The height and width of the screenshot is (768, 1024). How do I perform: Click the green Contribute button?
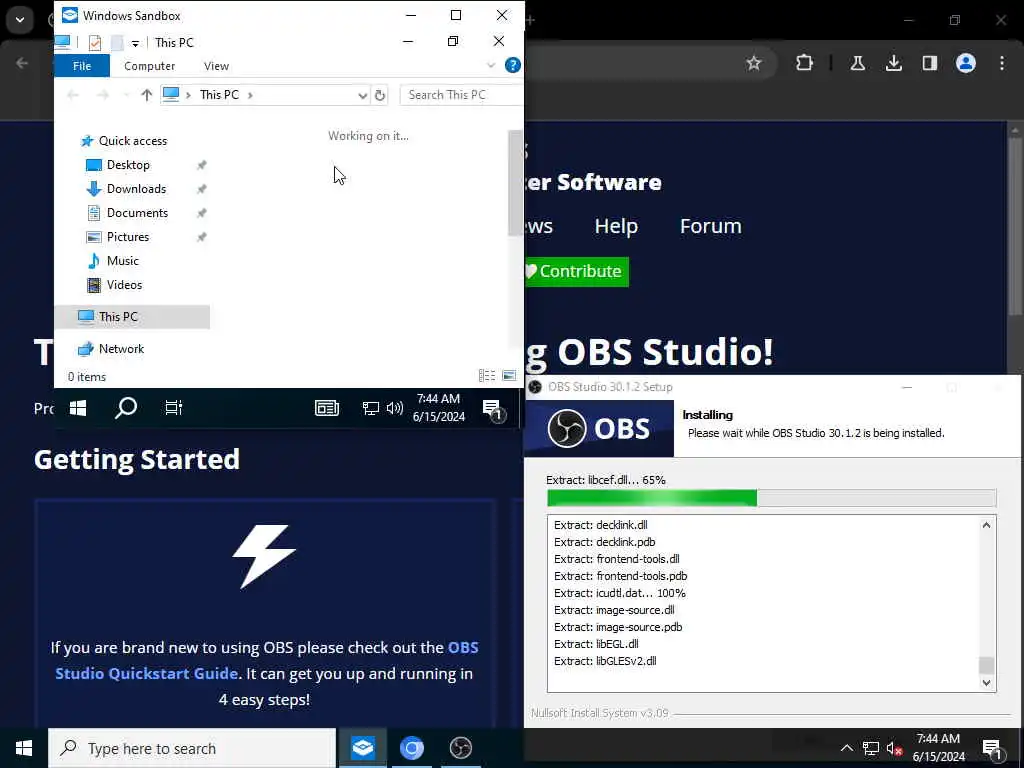coord(575,271)
